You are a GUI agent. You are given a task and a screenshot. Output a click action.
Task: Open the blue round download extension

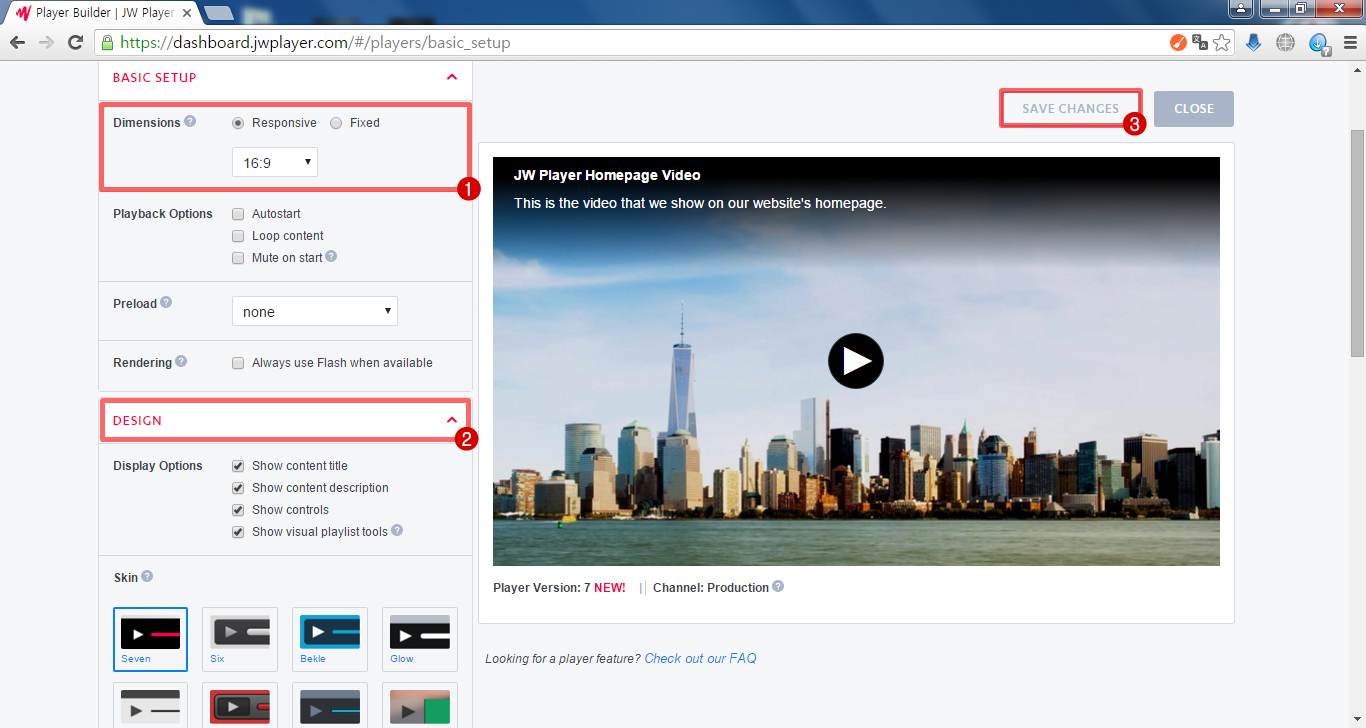point(1319,42)
